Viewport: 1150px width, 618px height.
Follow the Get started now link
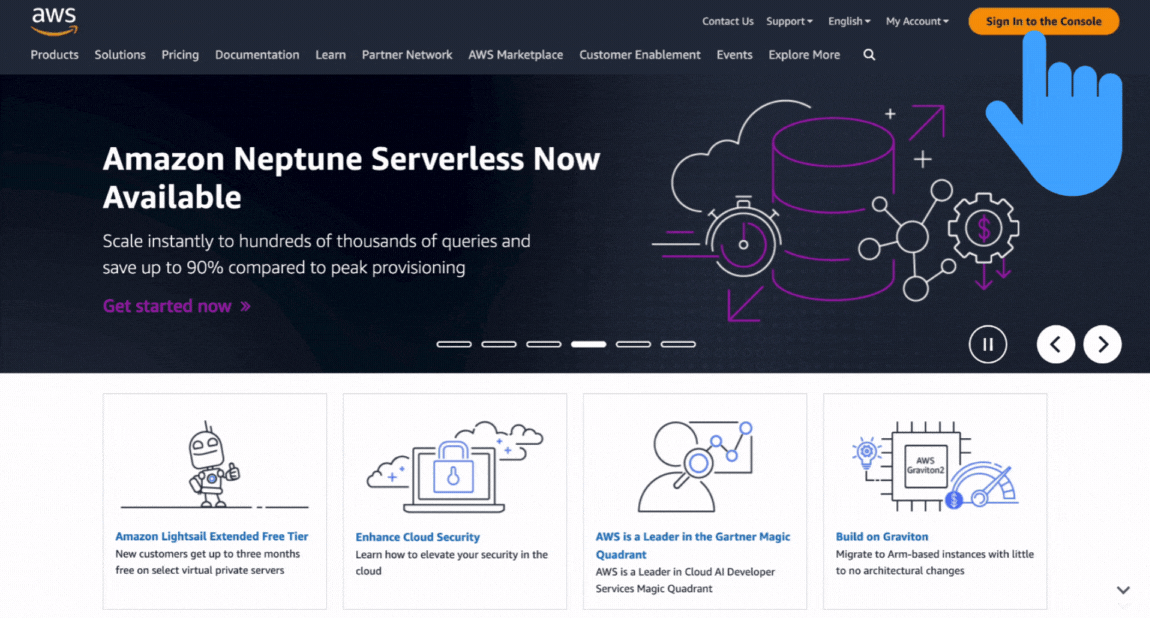coord(166,306)
